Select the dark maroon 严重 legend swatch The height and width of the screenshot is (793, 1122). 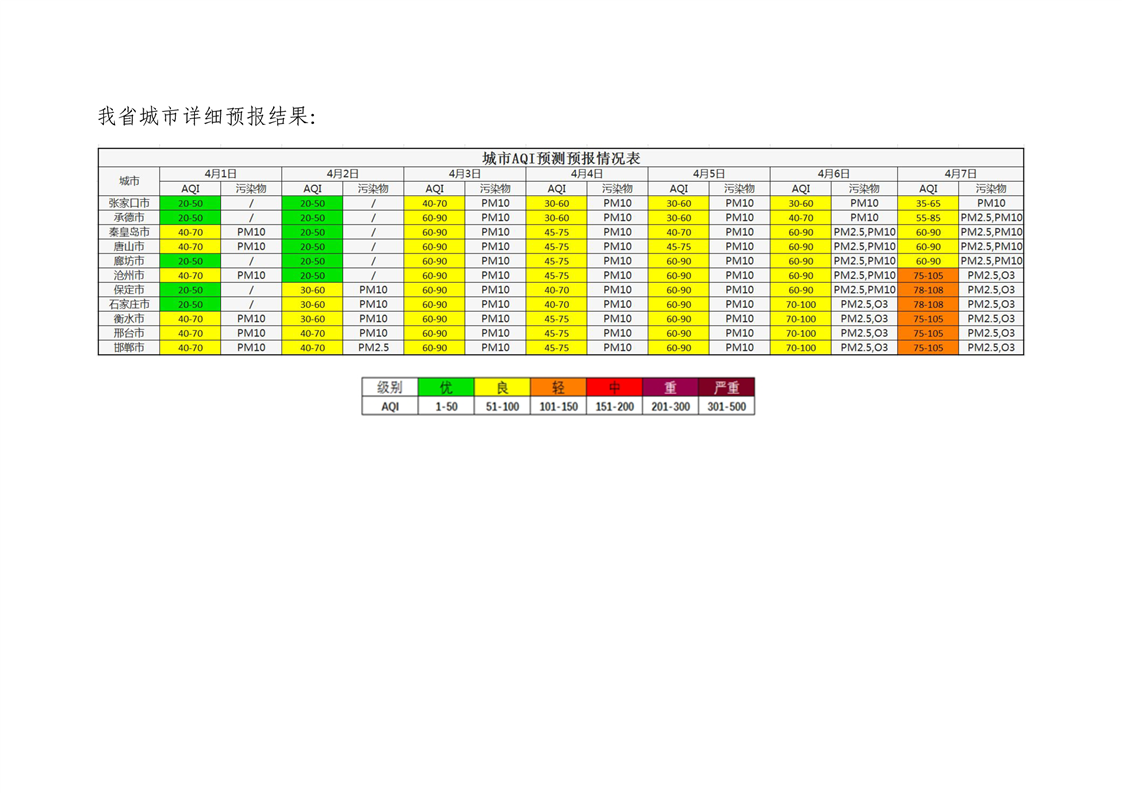726,388
